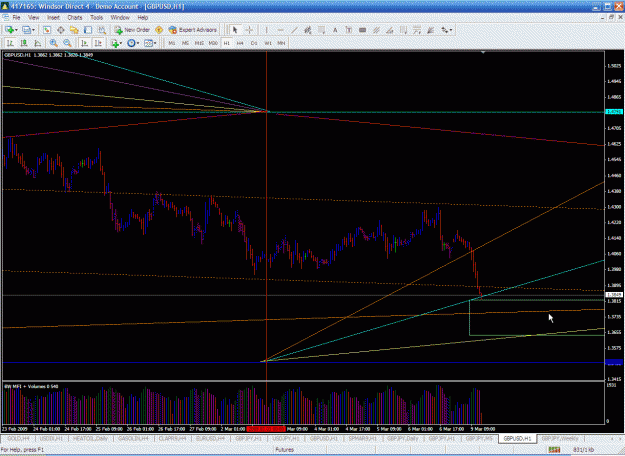Open the Terminal panel
625x456 pixels.
[x=88, y=30]
